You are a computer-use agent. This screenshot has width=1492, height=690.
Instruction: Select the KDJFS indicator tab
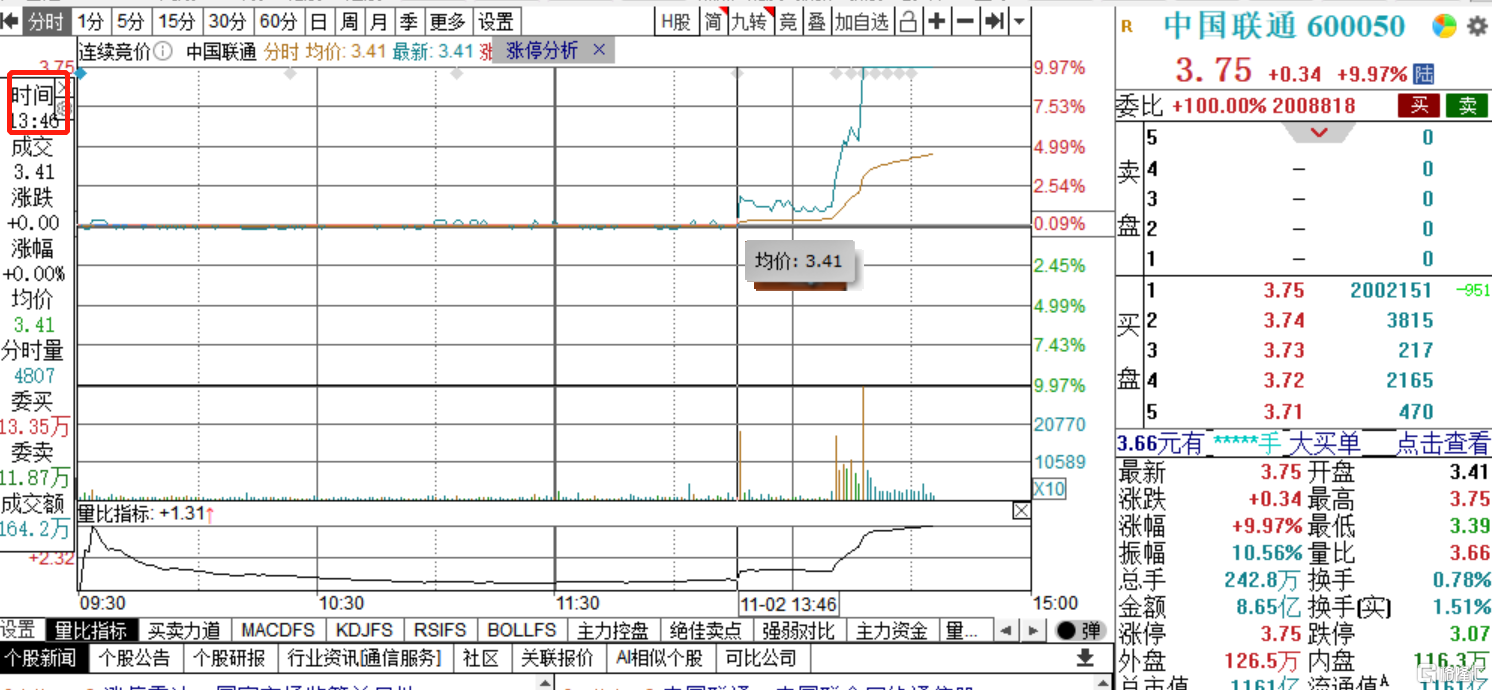[366, 630]
